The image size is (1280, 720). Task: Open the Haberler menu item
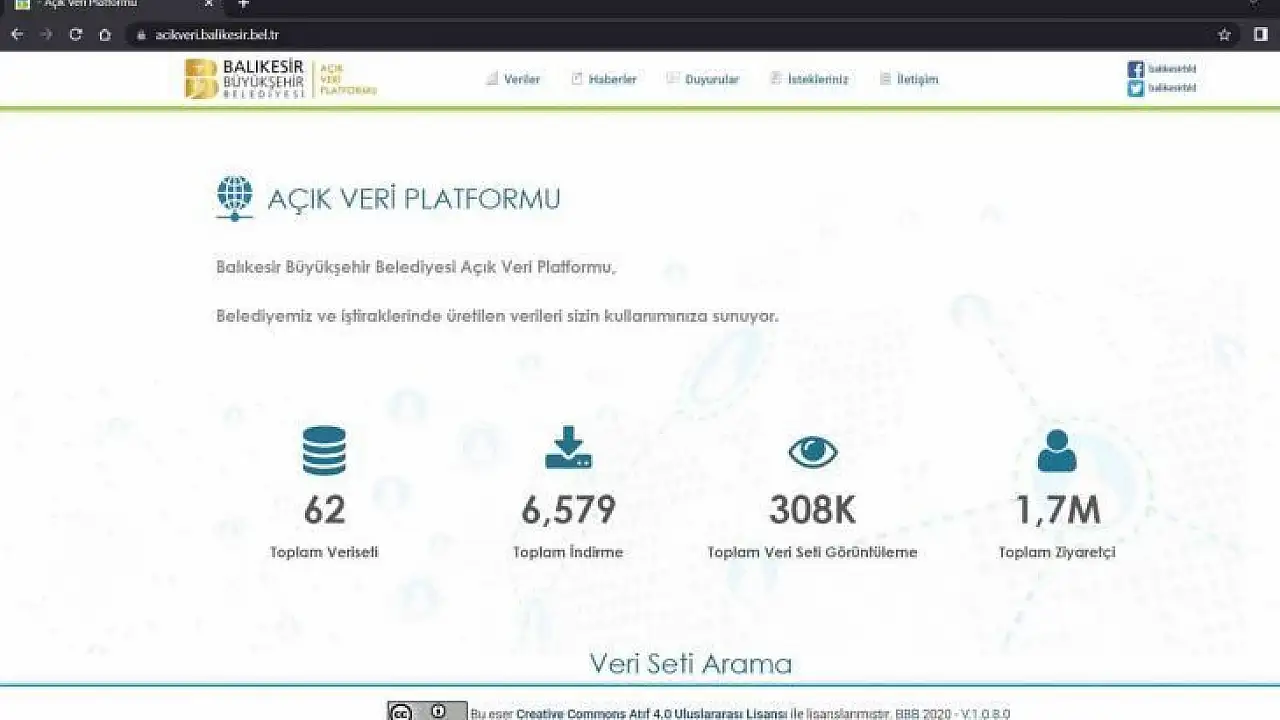604,79
